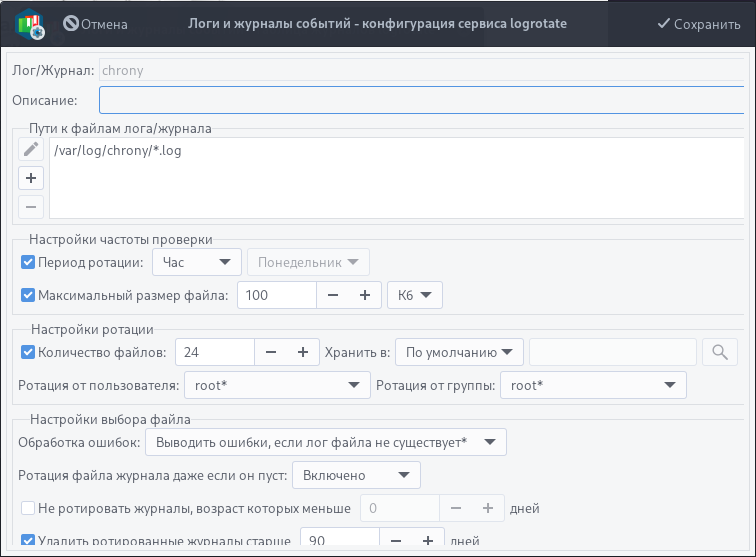This screenshot has width=756, height=557.
Task: Open the Ротация от пользователя dropdown
Action: pos(277,385)
